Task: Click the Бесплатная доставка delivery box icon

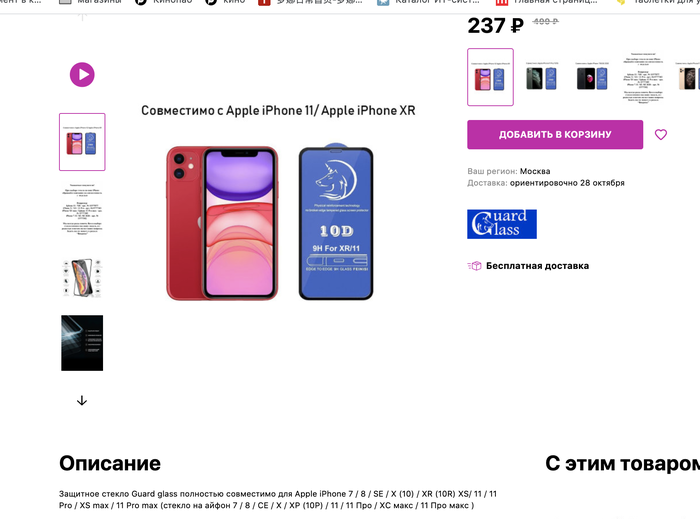Action: (x=475, y=266)
